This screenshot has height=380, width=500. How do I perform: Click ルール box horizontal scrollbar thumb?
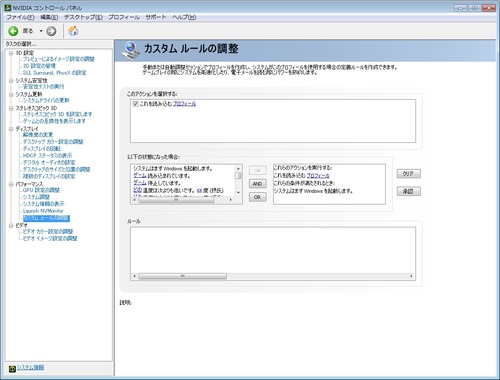tap(183, 276)
